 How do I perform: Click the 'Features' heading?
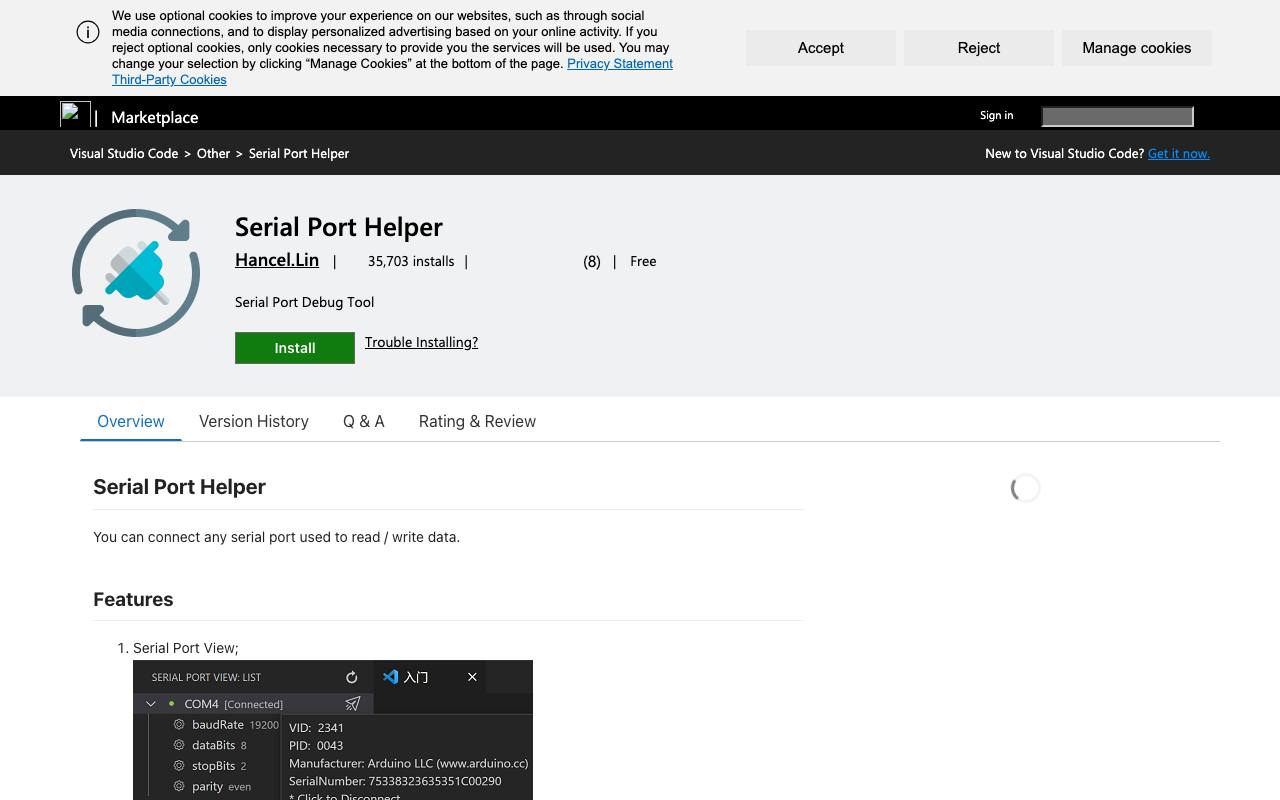pos(133,599)
